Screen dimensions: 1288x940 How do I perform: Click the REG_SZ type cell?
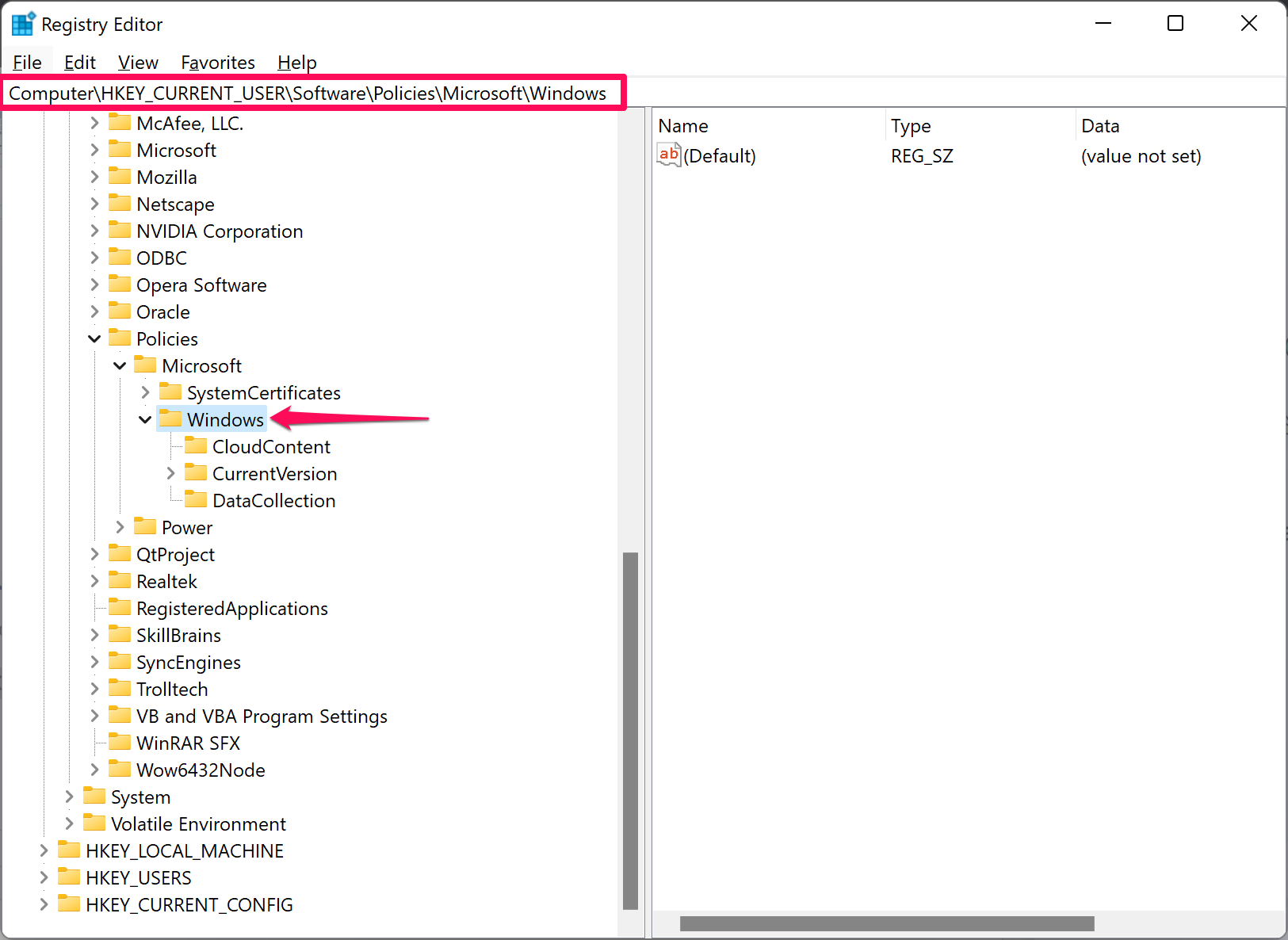coord(922,156)
